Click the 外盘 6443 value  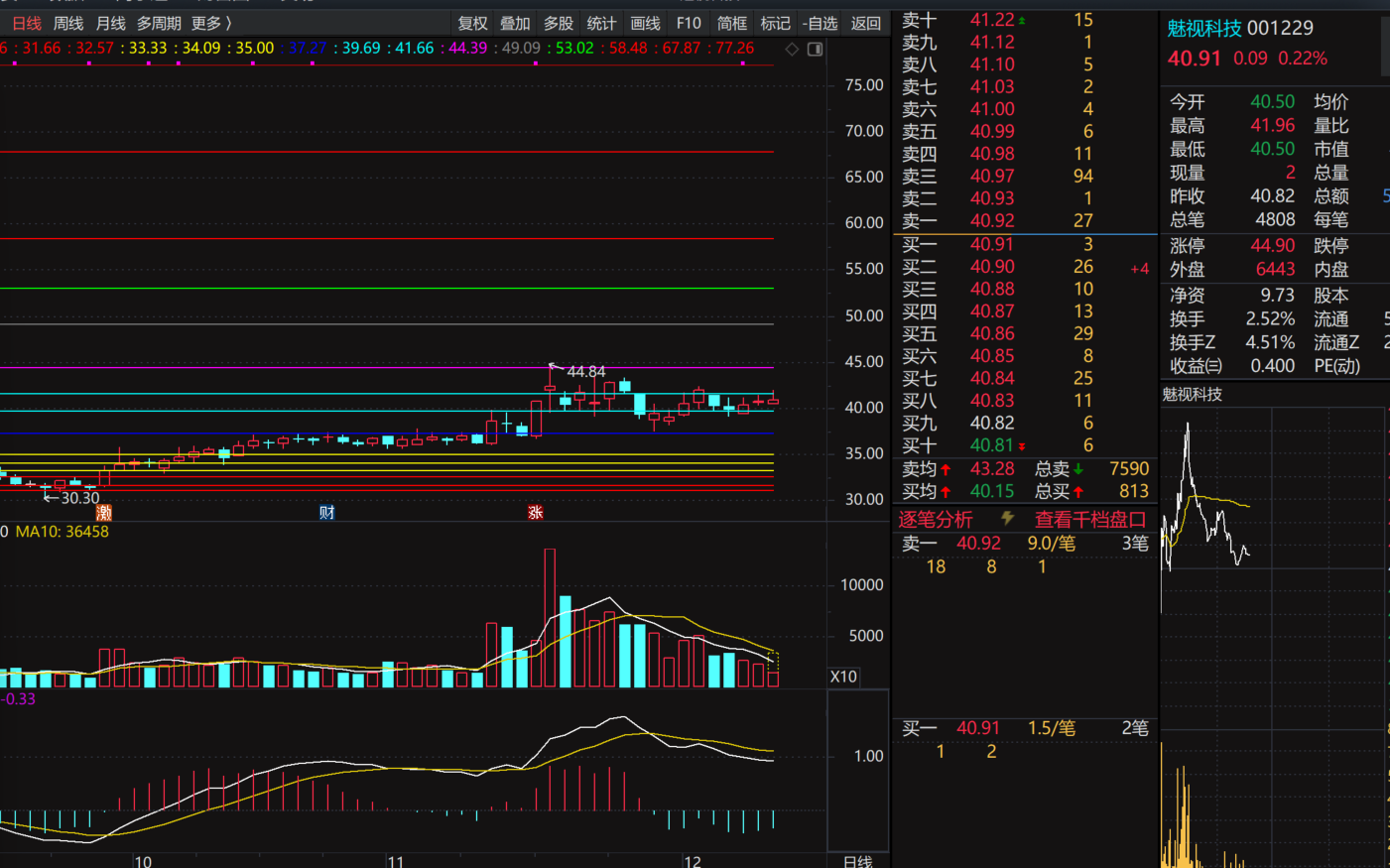tap(1276, 269)
